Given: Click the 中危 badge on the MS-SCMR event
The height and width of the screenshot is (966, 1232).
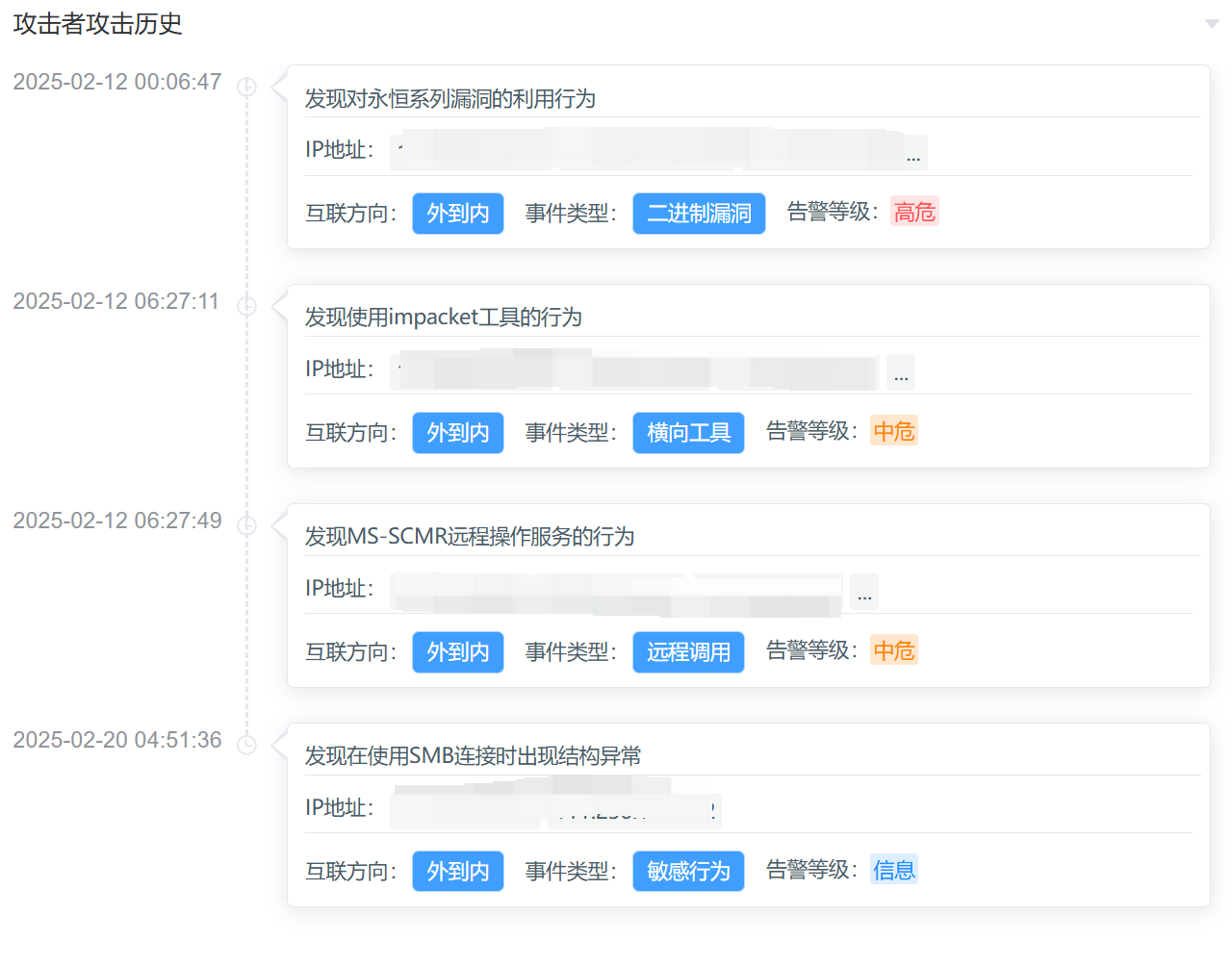Looking at the screenshot, I should click(893, 649).
